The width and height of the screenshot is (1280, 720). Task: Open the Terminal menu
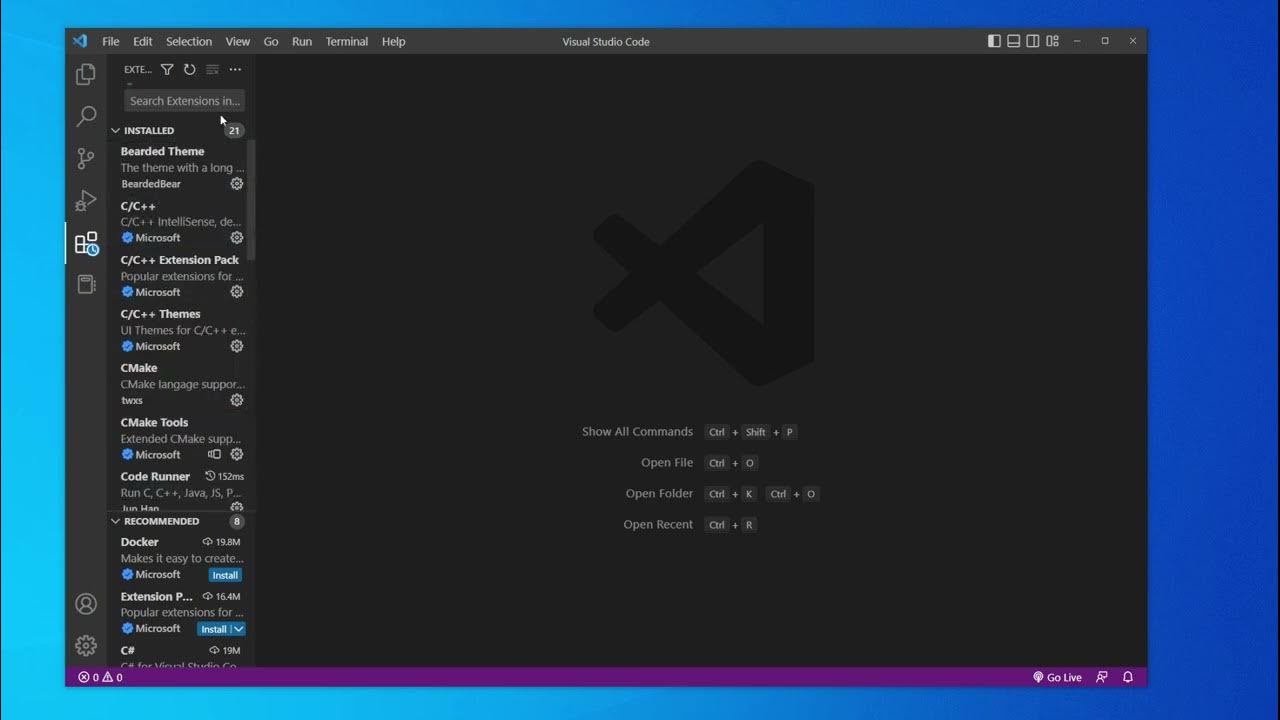click(347, 41)
